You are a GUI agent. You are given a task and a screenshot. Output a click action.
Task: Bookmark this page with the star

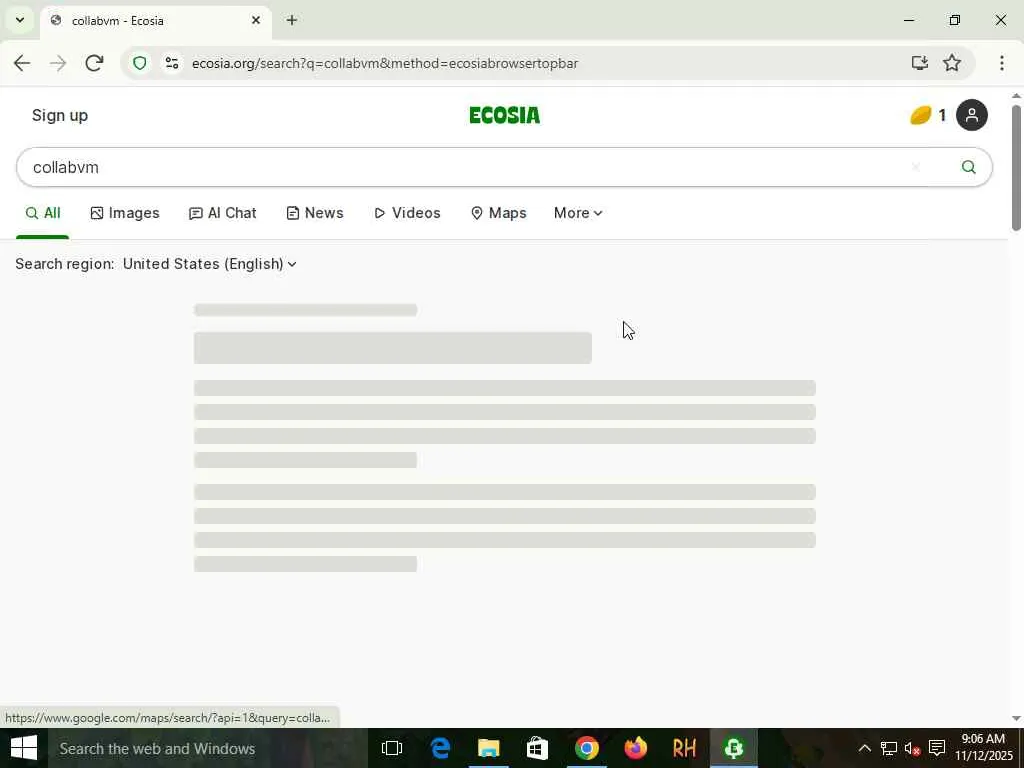pyautogui.click(x=952, y=63)
